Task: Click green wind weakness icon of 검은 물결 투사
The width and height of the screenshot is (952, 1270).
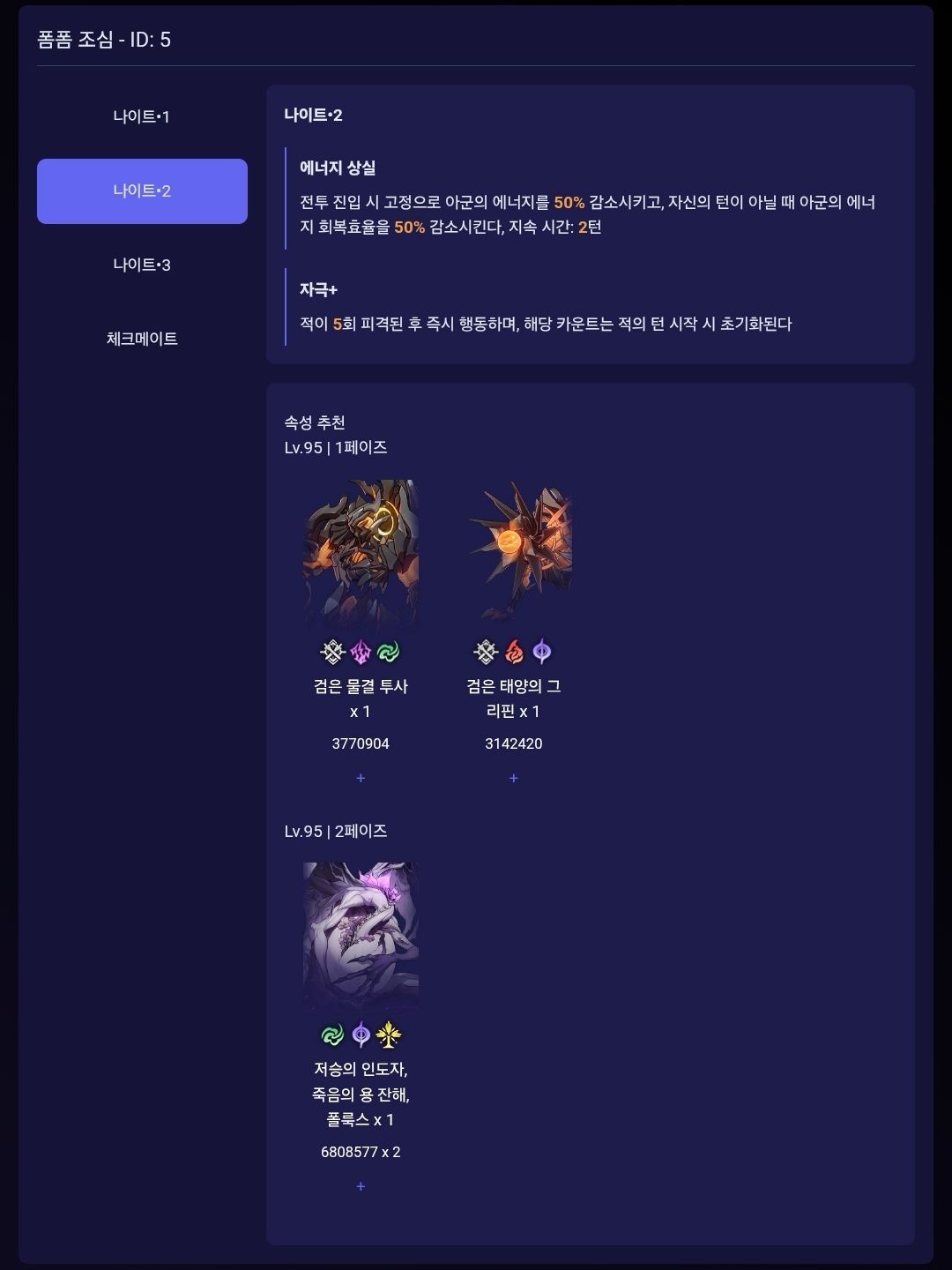Action: point(389,653)
